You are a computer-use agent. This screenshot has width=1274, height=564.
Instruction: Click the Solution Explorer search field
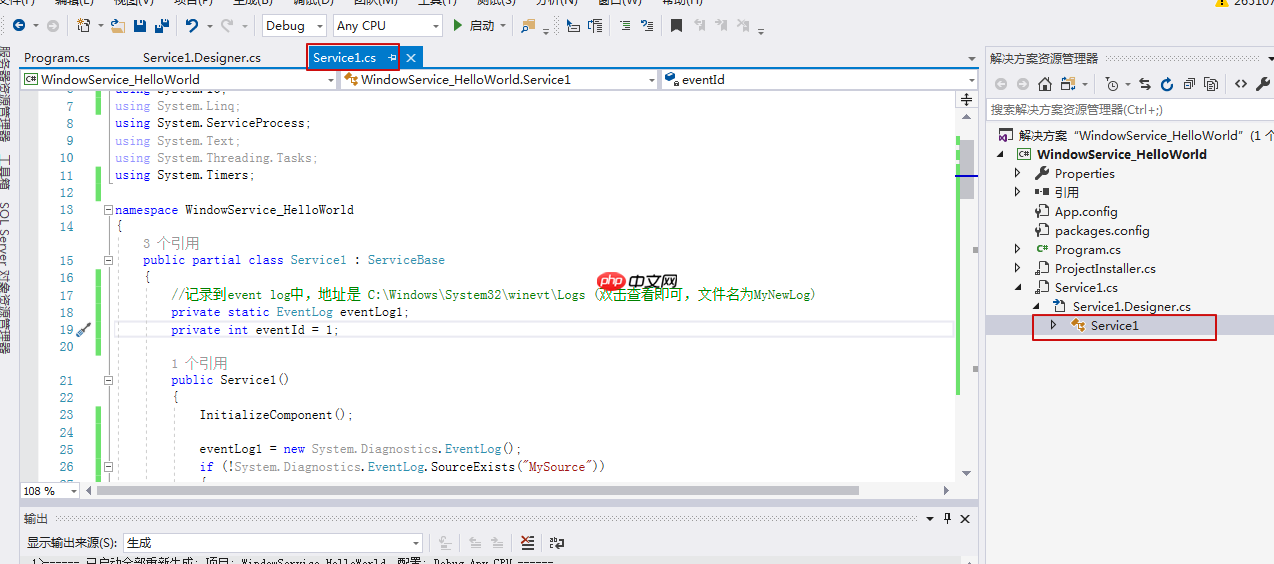(1130, 109)
